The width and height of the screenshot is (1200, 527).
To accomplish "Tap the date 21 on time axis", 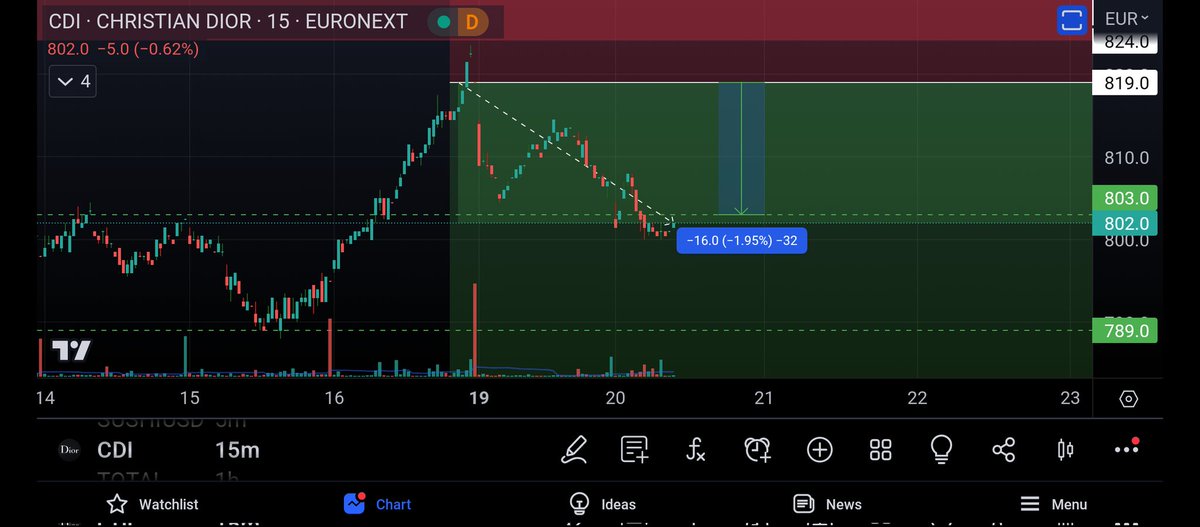I will coord(764,398).
